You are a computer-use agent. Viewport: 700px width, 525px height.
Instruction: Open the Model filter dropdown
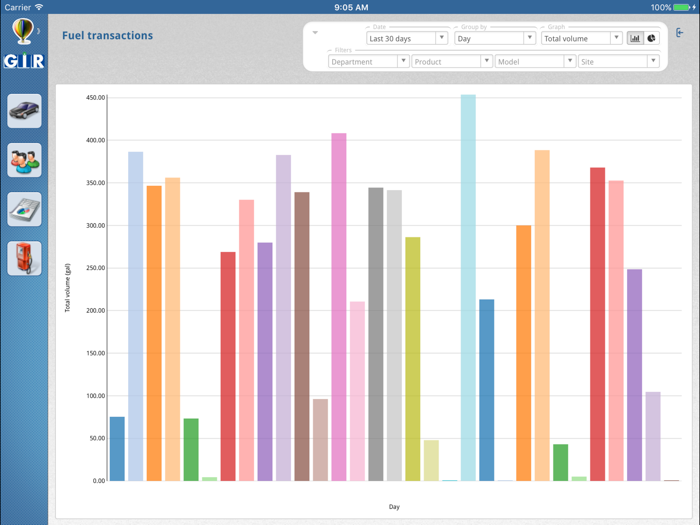point(535,62)
